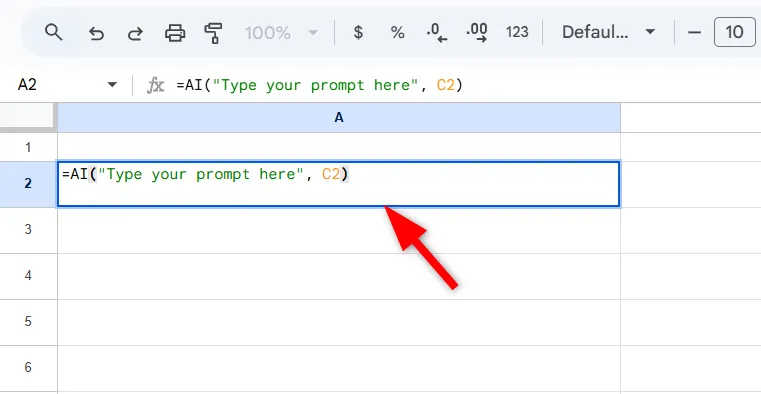Click empty cell A1
Screen dimensions: 761x394
(x=339, y=147)
